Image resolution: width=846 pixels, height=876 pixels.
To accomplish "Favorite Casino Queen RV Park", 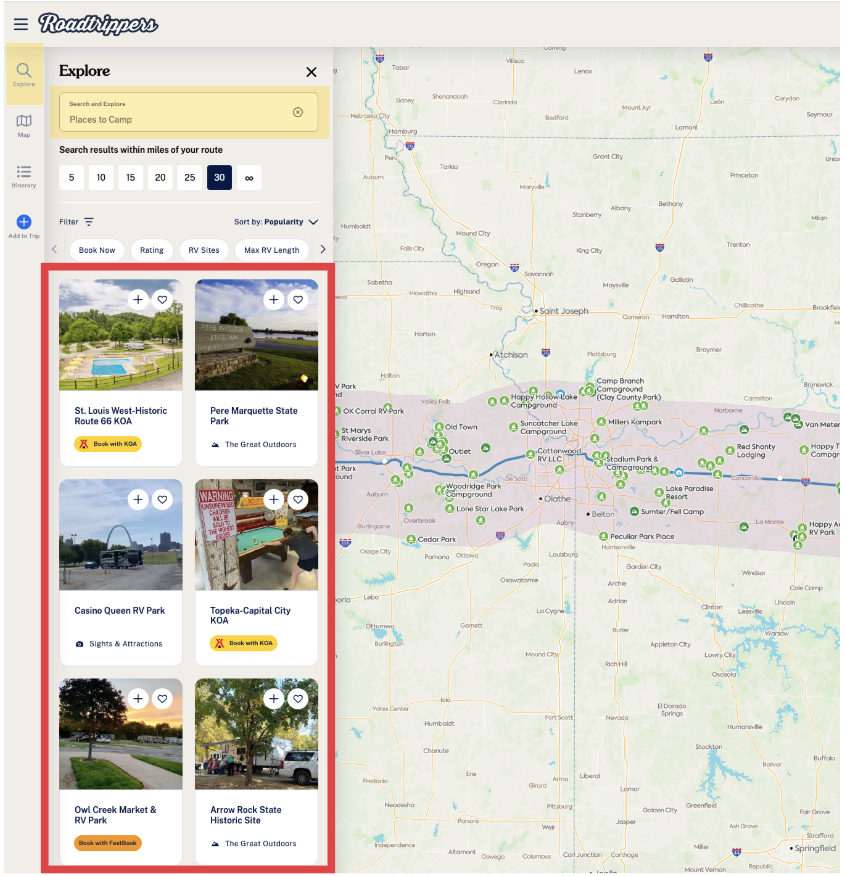I will click(x=163, y=499).
